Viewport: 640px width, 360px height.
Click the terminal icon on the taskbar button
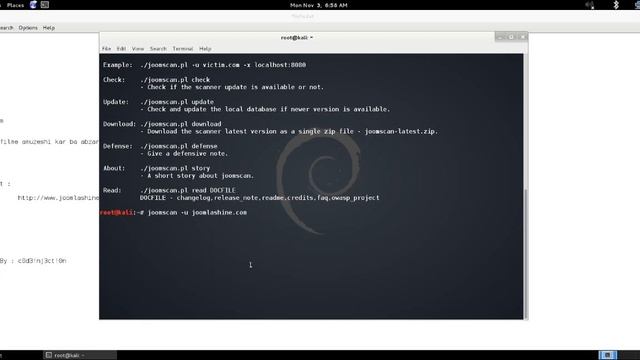pyautogui.click(x=49, y=355)
